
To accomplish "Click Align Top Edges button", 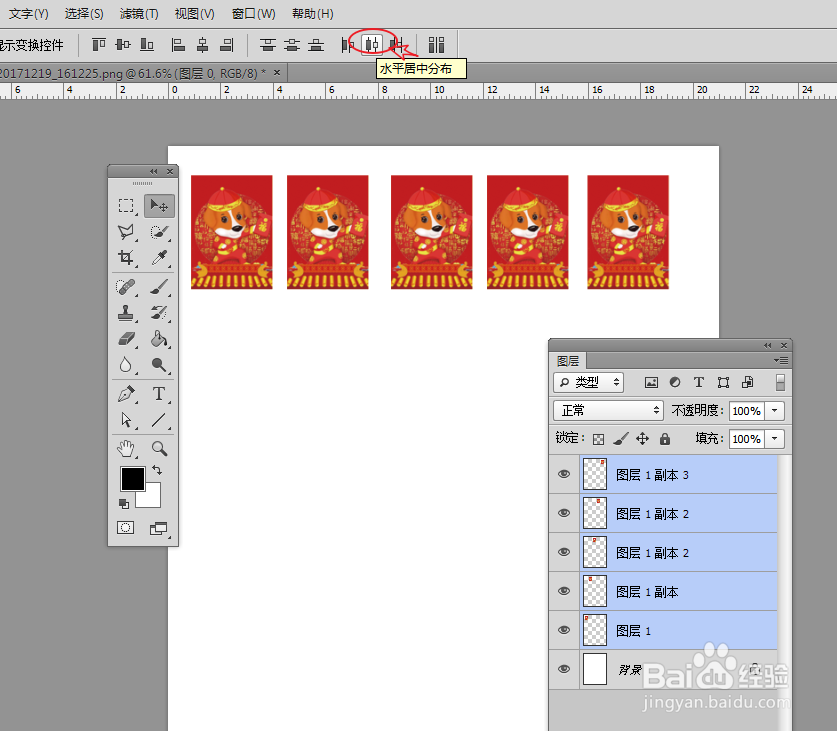I will pos(99,44).
